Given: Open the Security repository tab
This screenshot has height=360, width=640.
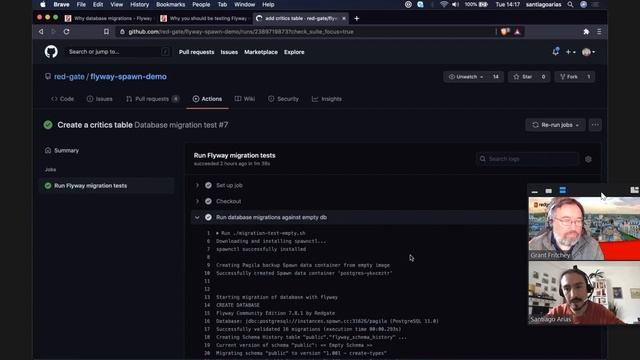Looking at the screenshot, I should [x=283, y=99].
